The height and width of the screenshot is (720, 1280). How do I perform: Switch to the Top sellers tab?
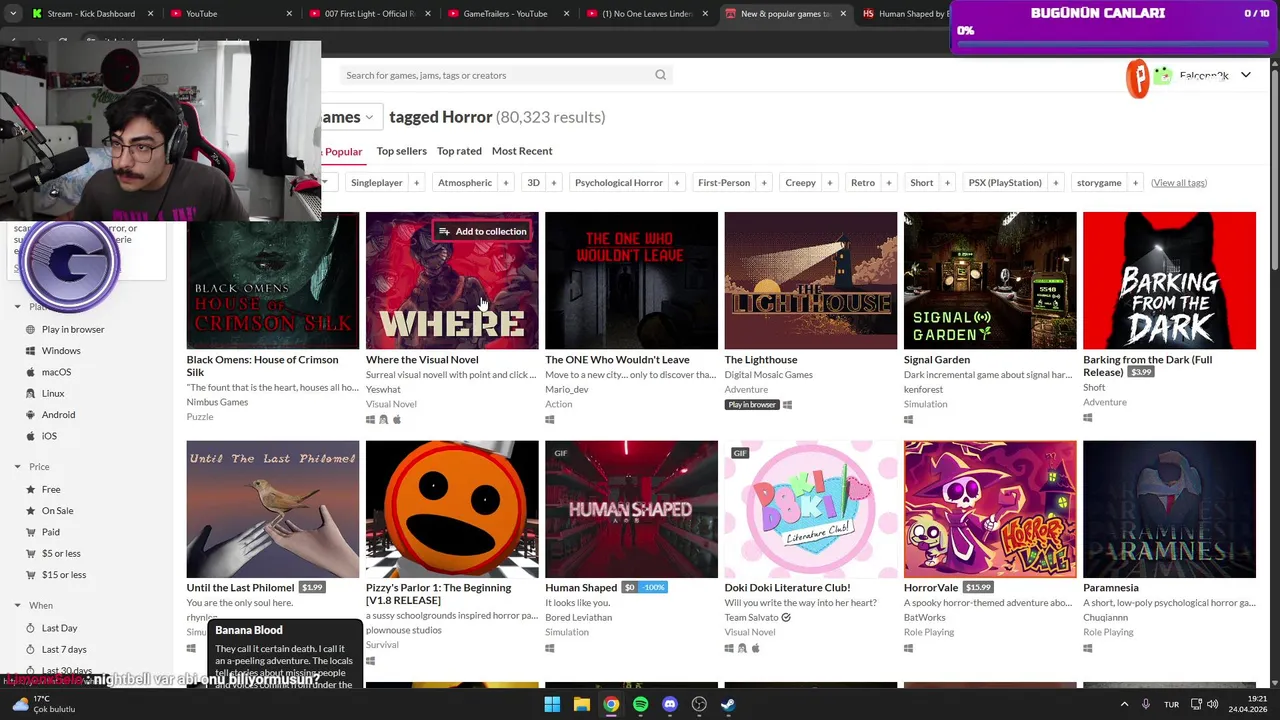tap(401, 151)
